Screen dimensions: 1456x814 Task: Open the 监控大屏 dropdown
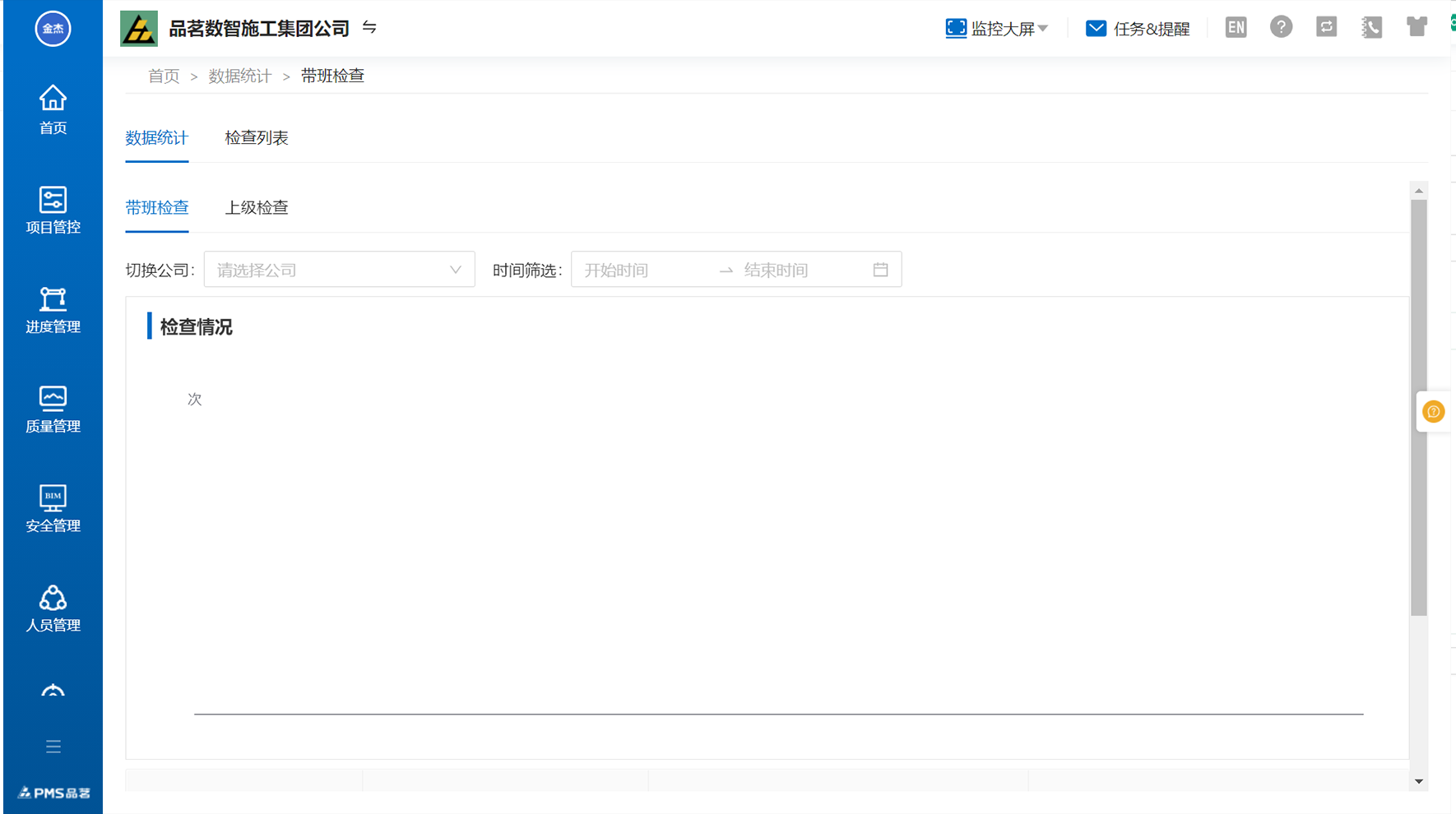coord(997,29)
